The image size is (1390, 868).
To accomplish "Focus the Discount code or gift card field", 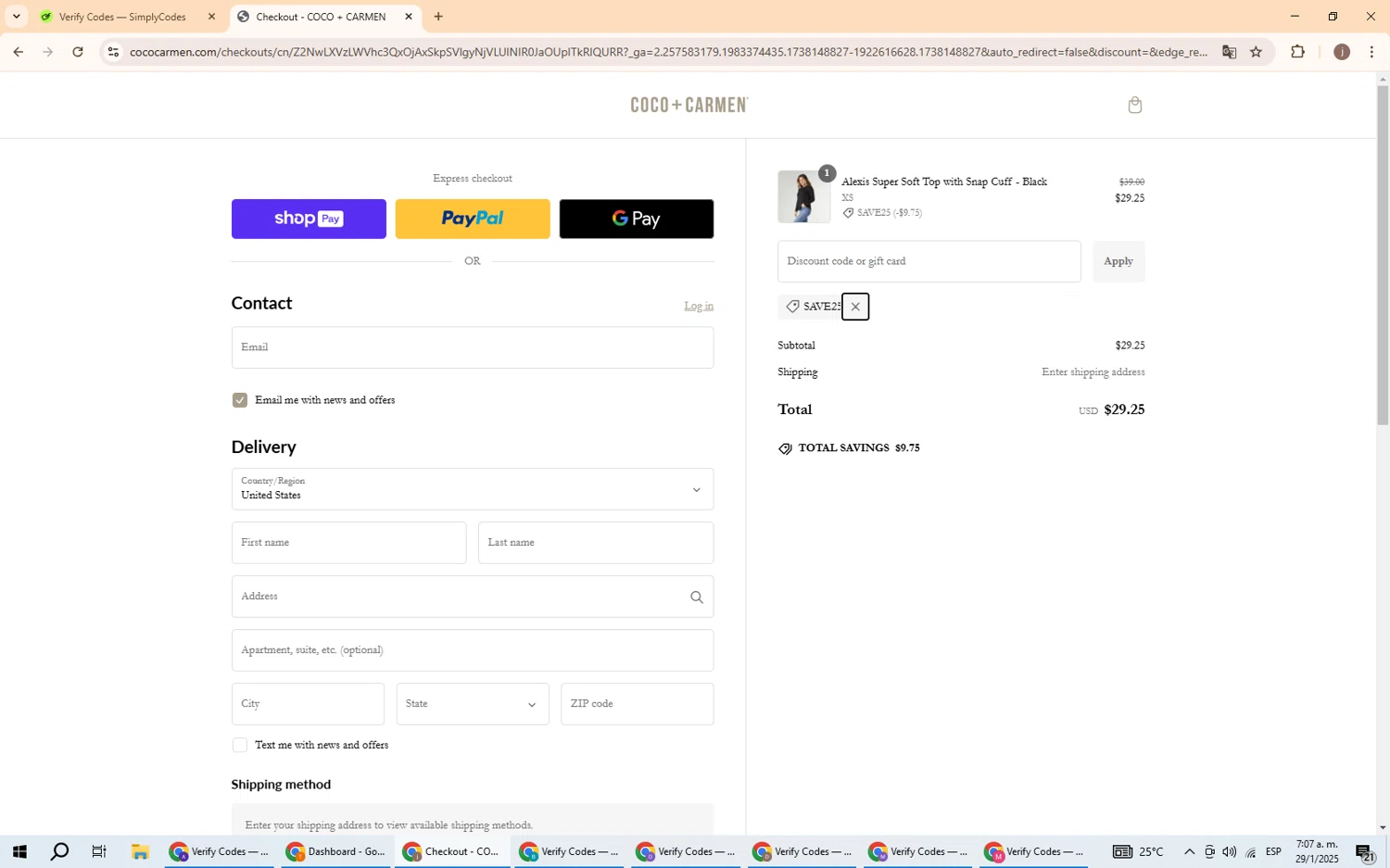I will coord(929,261).
